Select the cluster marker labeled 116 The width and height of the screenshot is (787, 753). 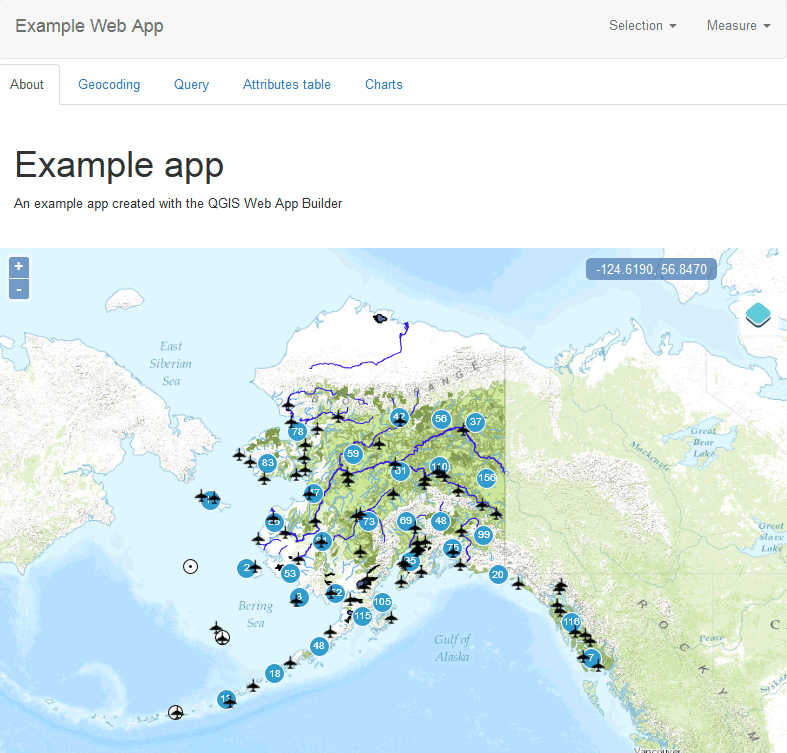571,622
